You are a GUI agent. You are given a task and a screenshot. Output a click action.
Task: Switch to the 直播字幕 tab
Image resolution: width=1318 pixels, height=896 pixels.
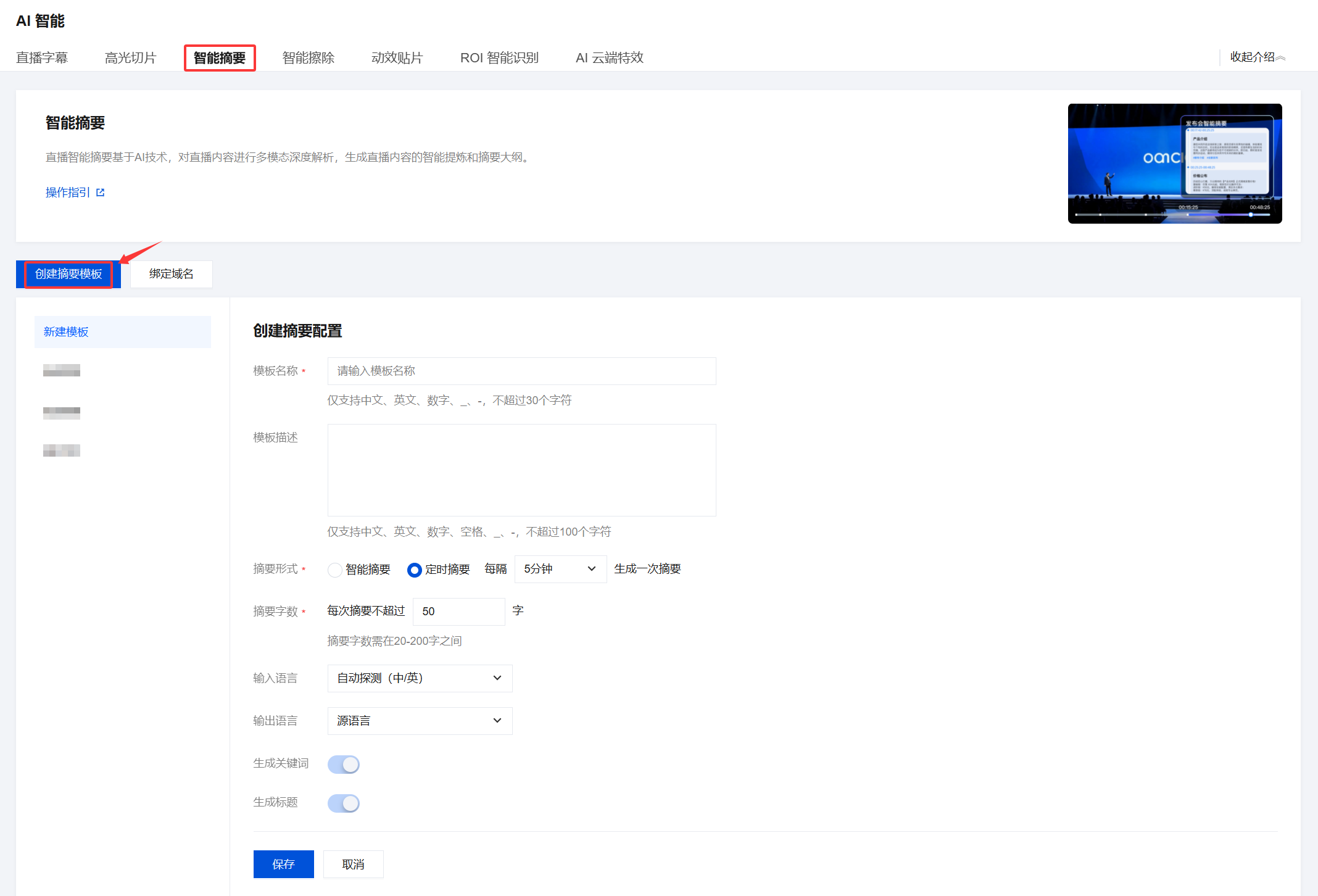pyautogui.click(x=42, y=58)
